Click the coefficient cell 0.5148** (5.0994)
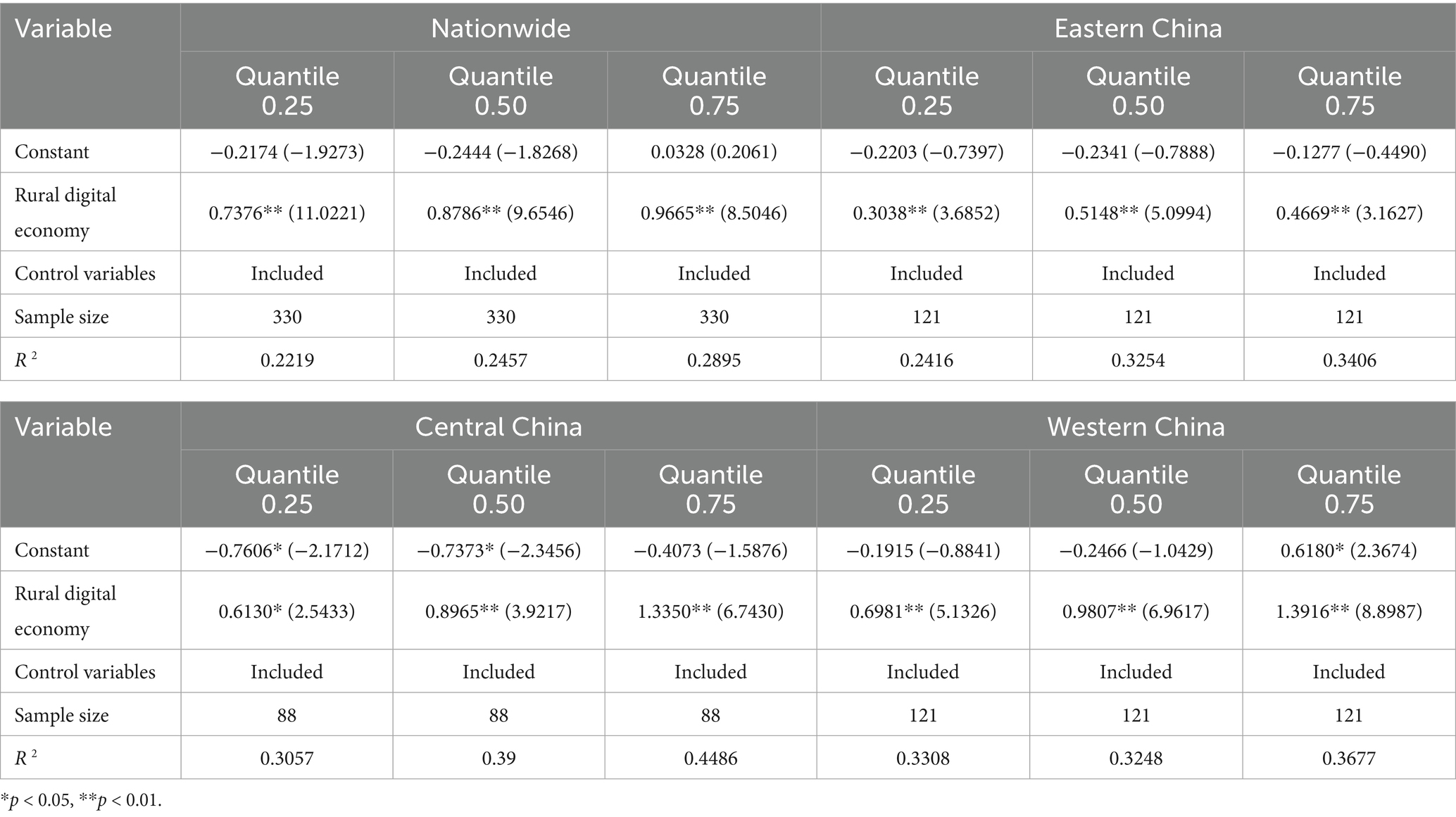Image resolution: width=1456 pixels, height=817 pixels. (1138, 213)
